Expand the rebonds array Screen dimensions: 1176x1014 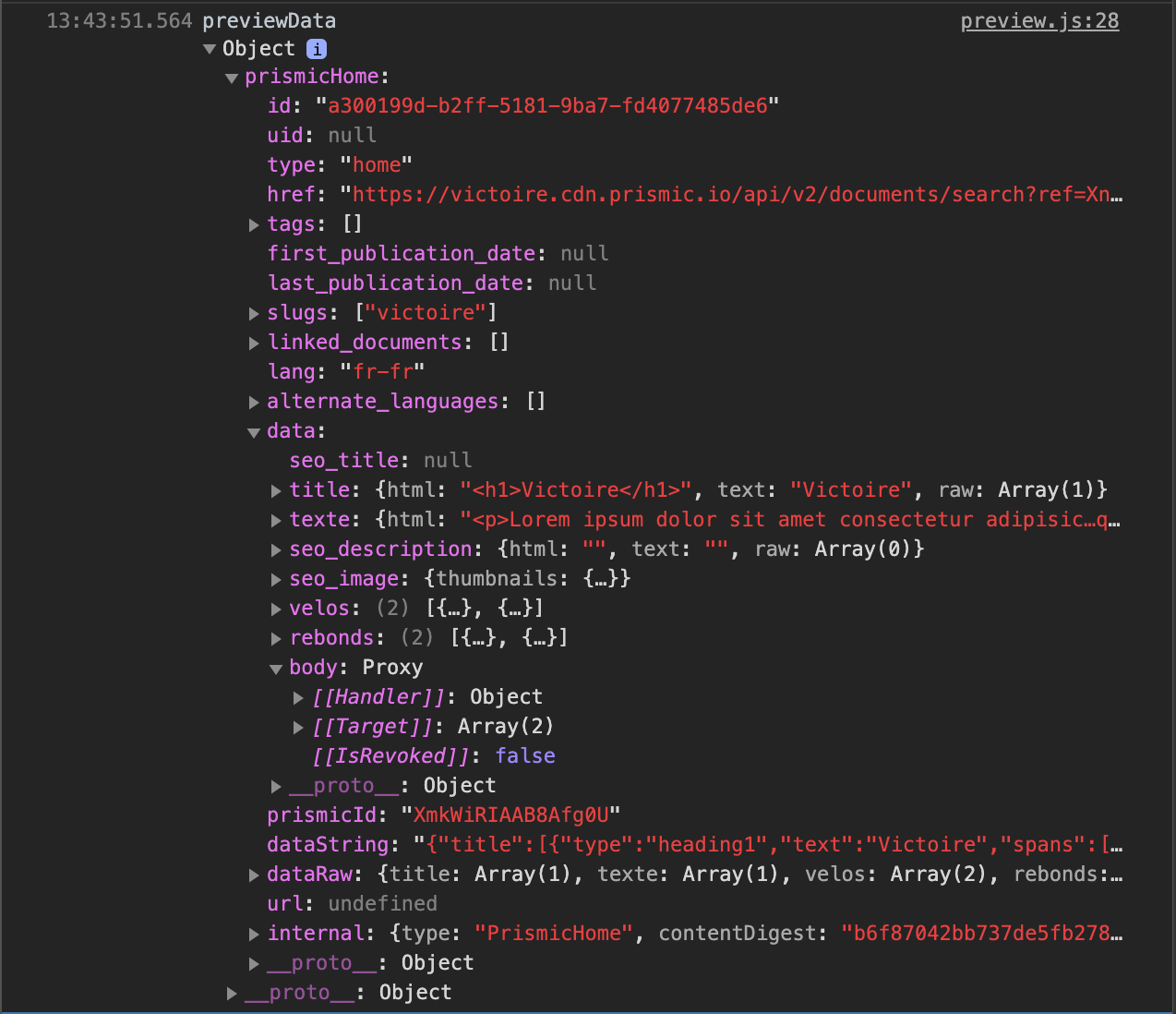(276, 638)
